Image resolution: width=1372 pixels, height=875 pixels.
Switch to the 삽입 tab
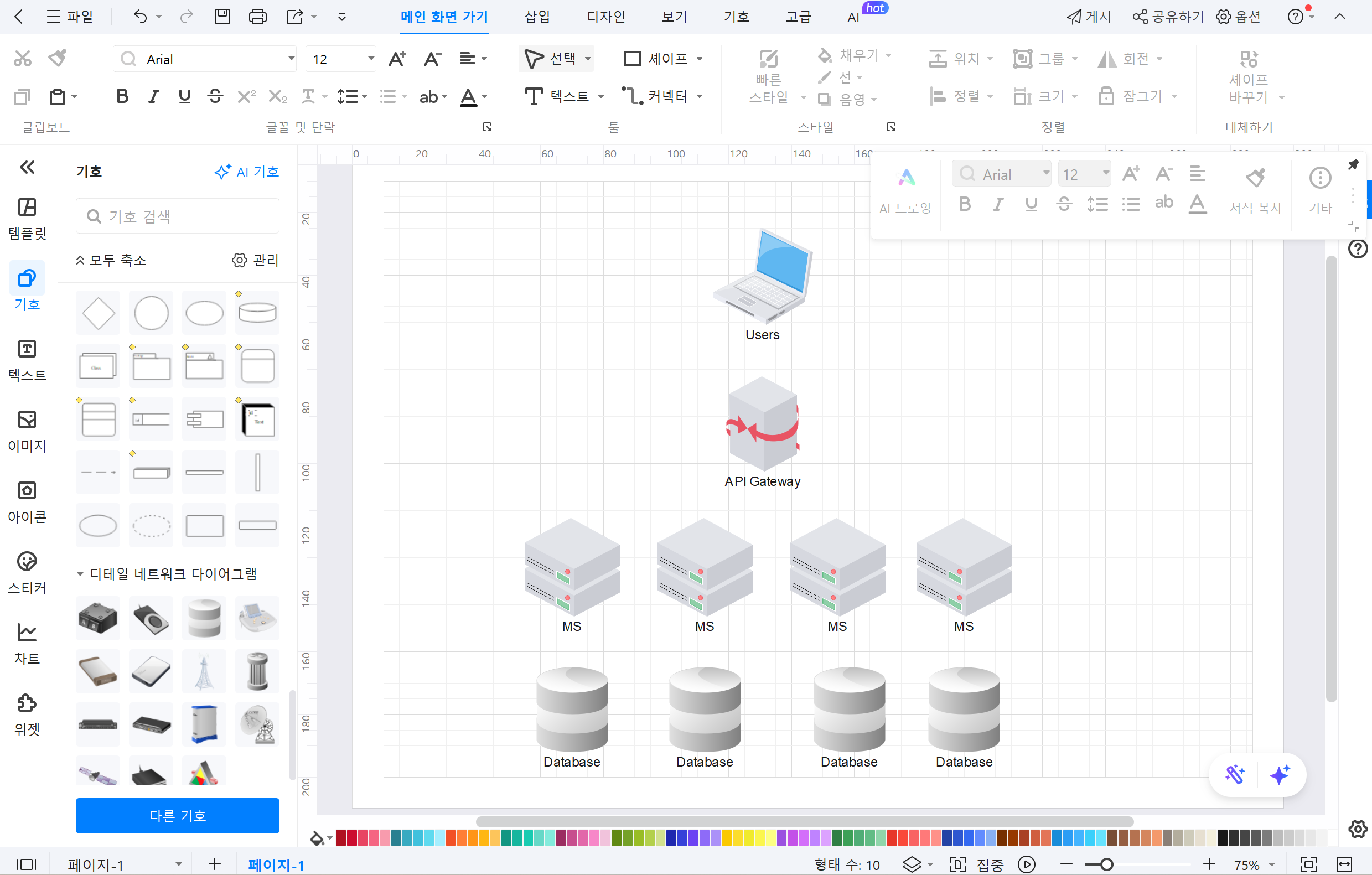[x=537, y=17]
